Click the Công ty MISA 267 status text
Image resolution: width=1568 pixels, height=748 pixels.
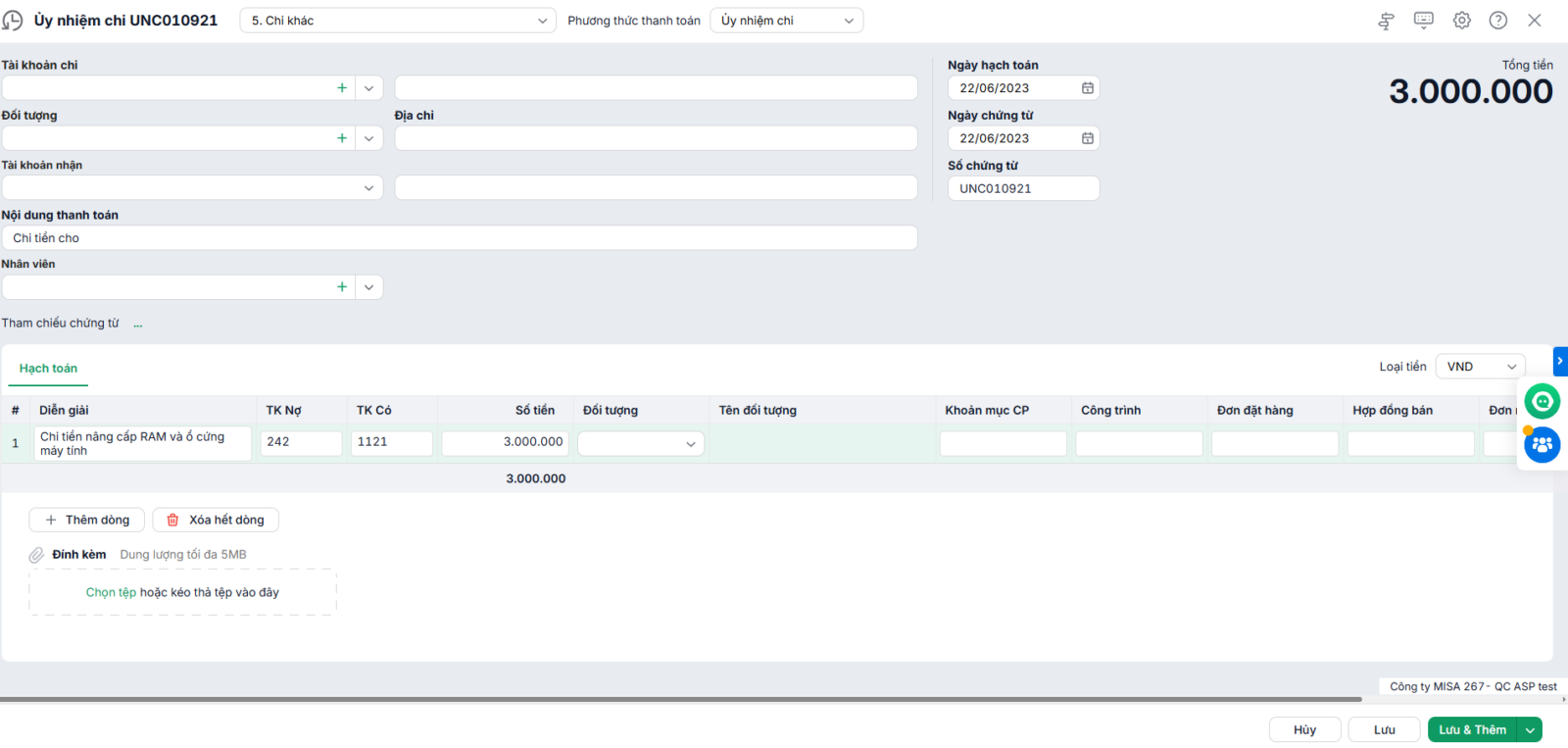pyautogui.click(x=1473, y=687)
